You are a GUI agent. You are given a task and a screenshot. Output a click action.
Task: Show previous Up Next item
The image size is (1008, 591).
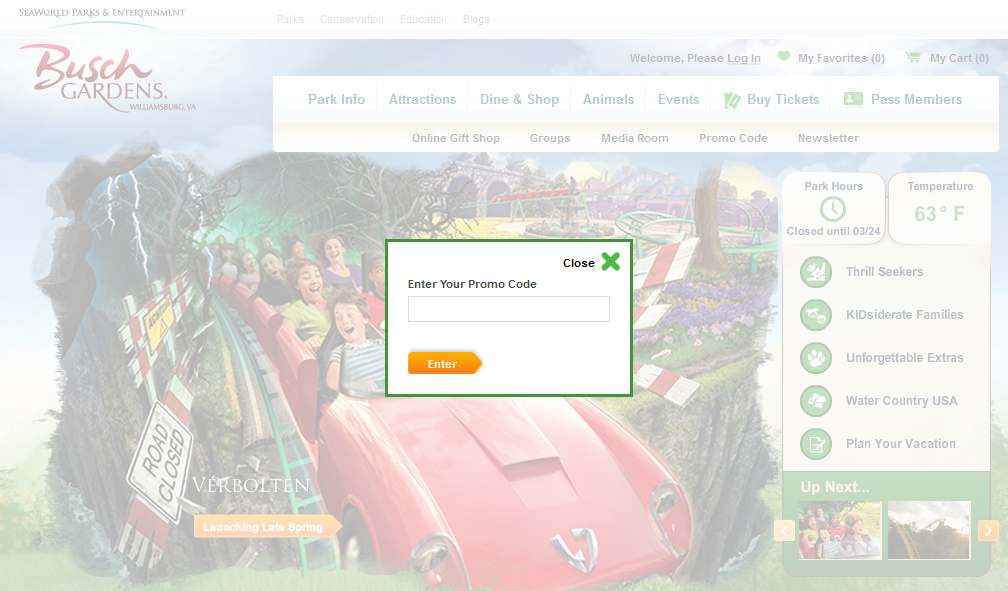coord(784,531)
